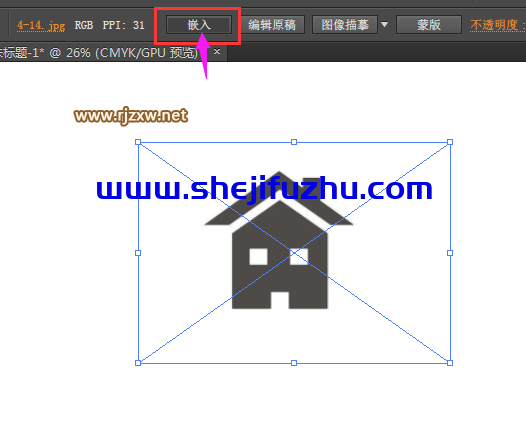Click the PPI: 31 resolution label
The image size is (526, 428).
(123, 25)
